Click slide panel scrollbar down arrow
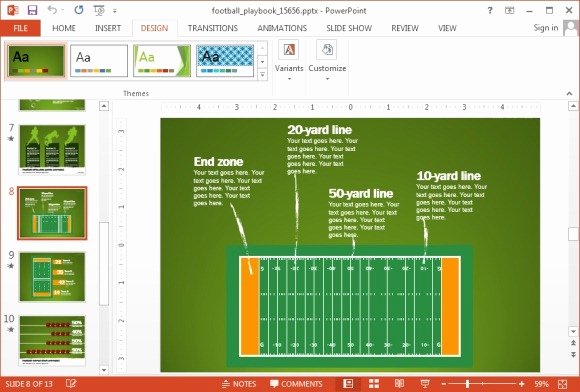The image size is (580, 392). coord(104,370)
